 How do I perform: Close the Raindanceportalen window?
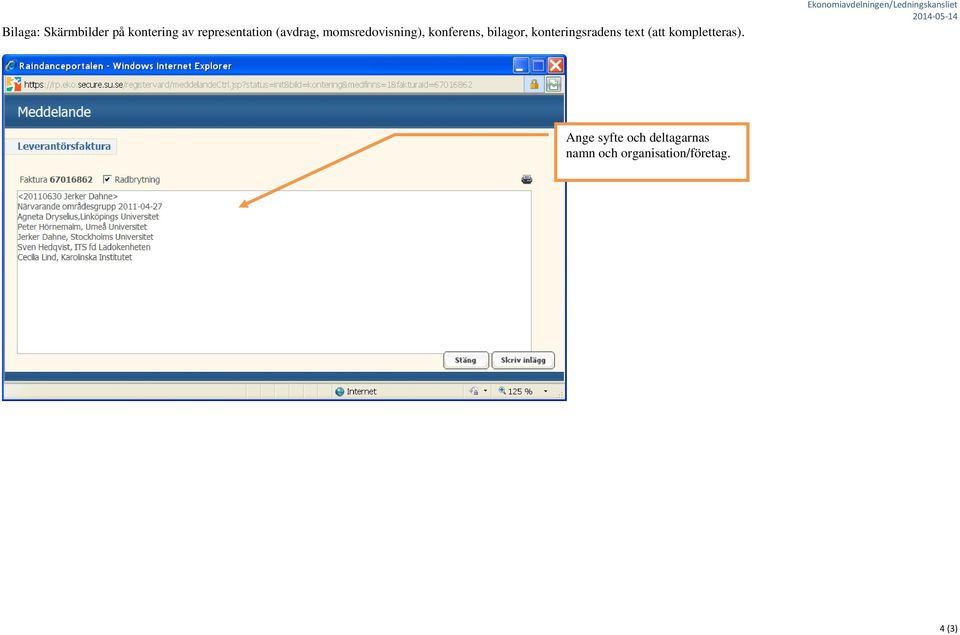point(555,66)
